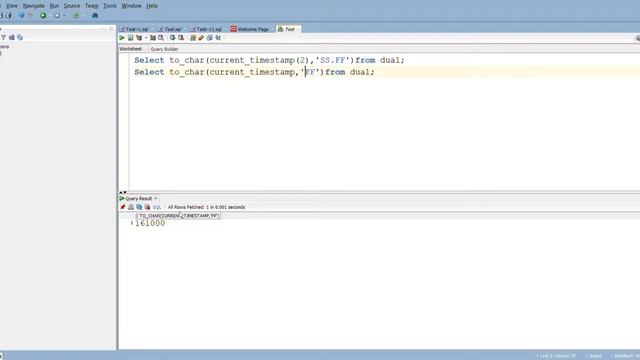The image size is (640, 360).
Task: Switch to the Test~1.sql editor tab
Action: coord(135,29)
